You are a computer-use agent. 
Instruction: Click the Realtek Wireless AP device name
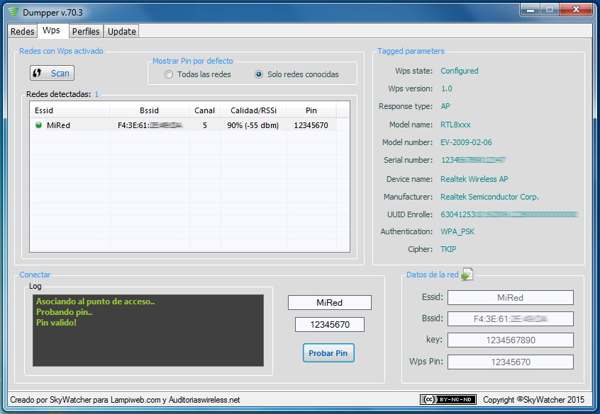[474, 179]
